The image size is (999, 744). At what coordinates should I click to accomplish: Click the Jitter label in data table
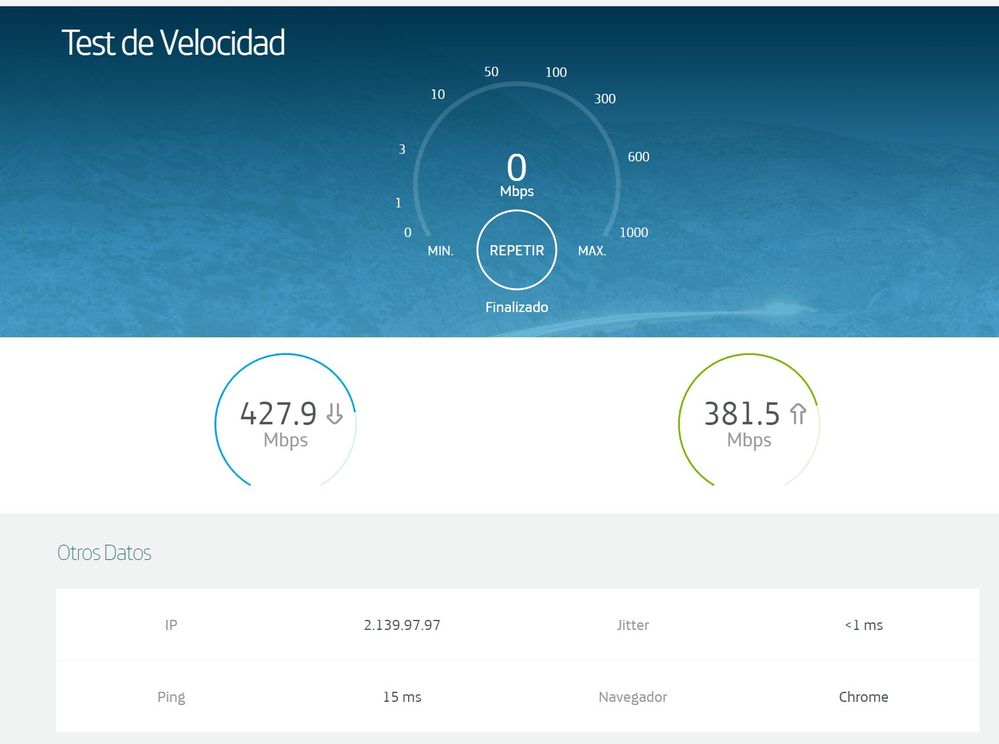tap(632, 625)
